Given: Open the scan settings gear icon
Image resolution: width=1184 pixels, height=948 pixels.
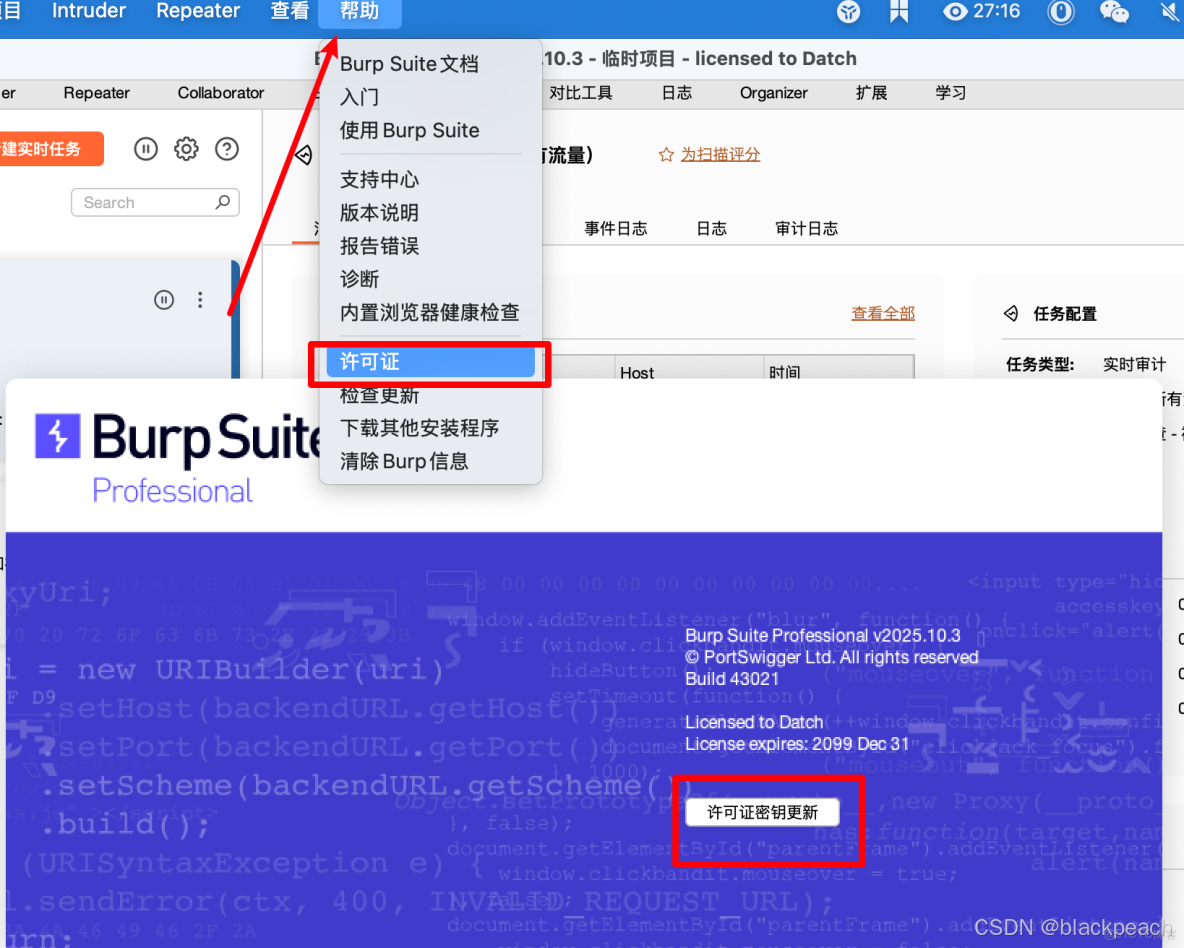Looking at the screenshot, I should coord(186,148).
